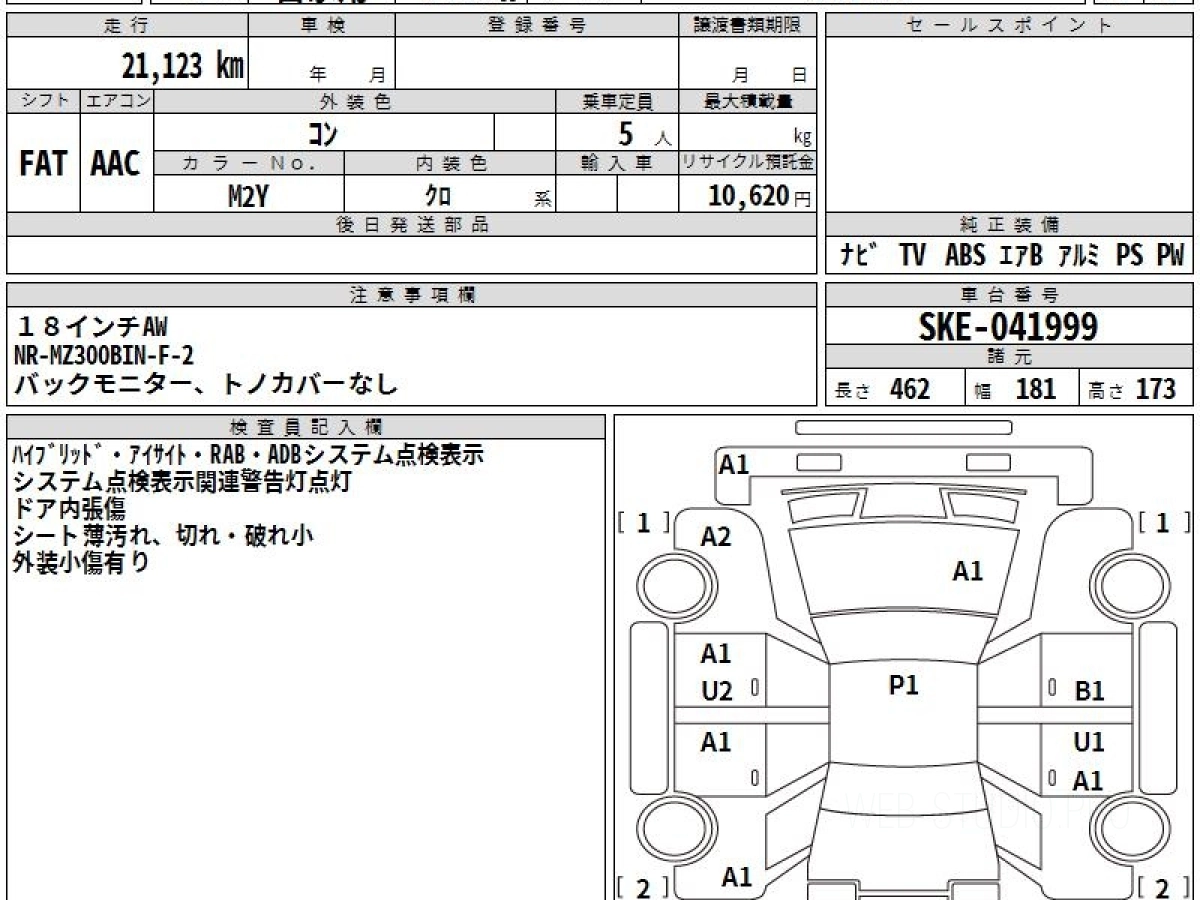The width and height of the screenshot is (1200, 900).
Task: Click the U2 mark on the door
Action: 716,691
